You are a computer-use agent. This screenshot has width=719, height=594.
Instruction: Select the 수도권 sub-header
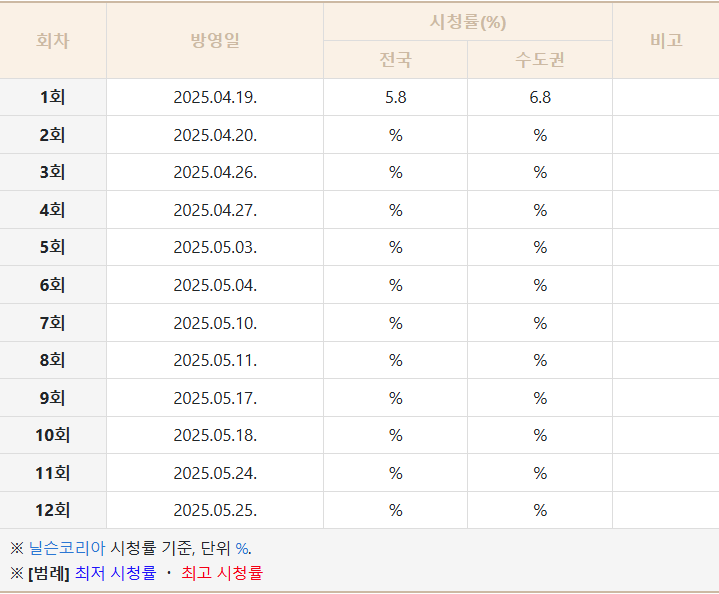[540, 60]
